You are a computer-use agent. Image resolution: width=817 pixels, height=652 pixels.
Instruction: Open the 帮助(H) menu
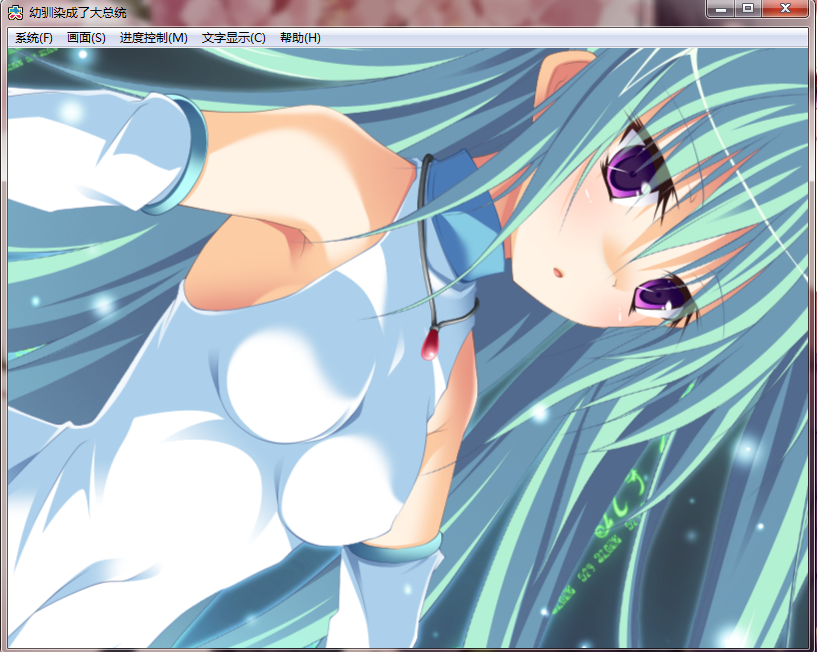tap(300, 38)
